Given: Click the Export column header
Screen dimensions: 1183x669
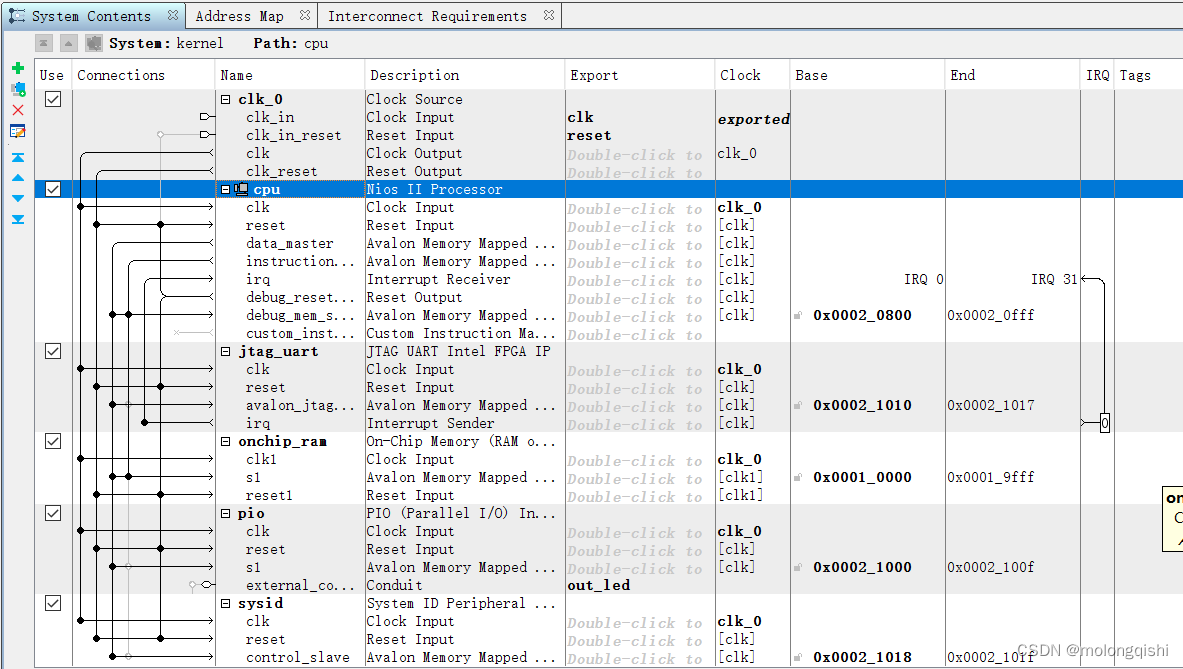Looking at the screenshot, I should click(640, 75).
